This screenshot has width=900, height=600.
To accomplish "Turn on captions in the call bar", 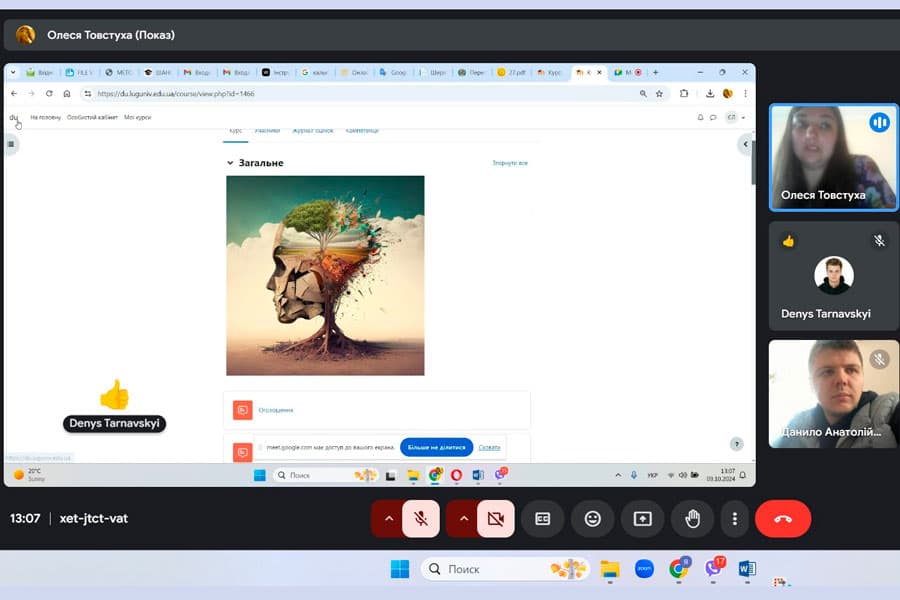I will (x=543, y=519).
